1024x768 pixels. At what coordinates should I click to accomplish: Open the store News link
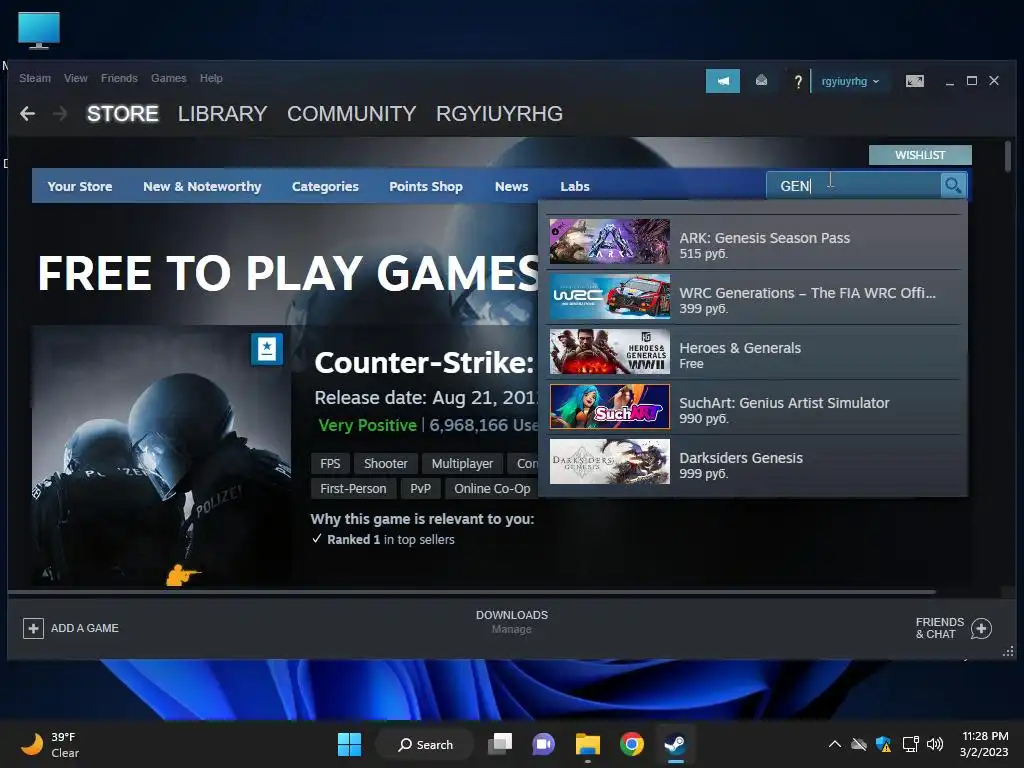[x=511, y=186]
